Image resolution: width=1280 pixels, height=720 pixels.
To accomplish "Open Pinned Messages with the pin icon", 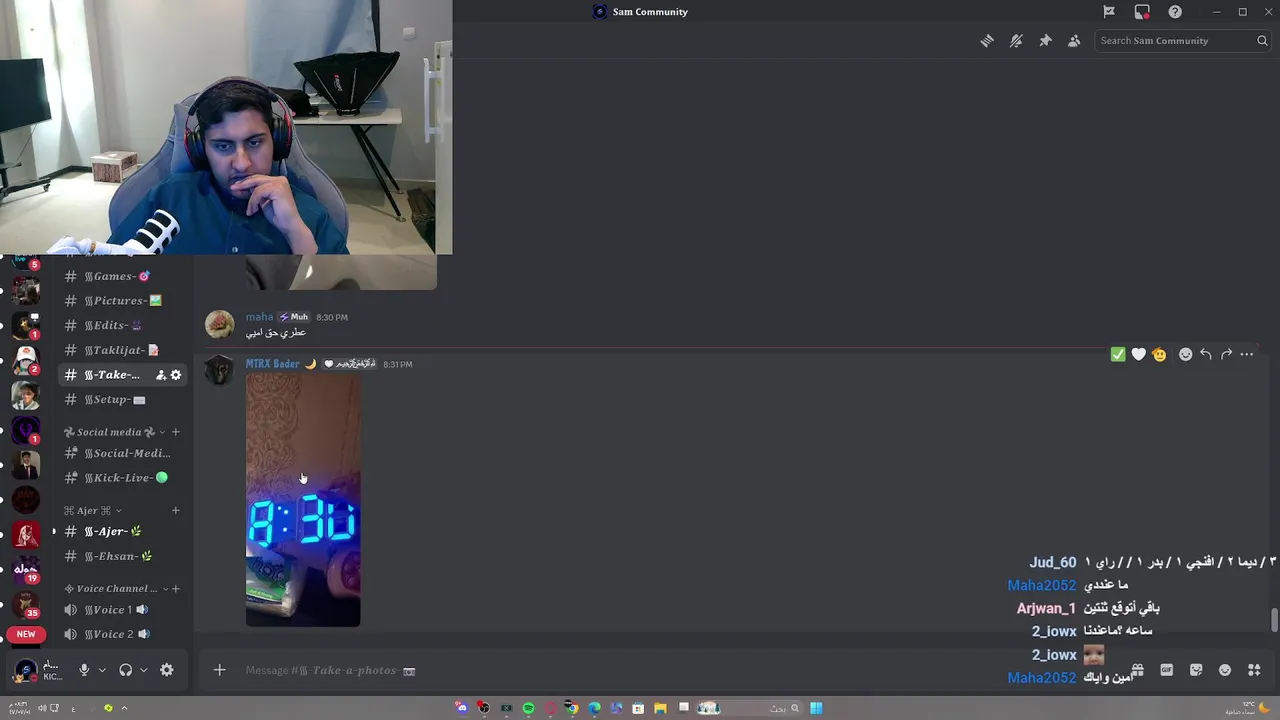I will (x=1045, y=41).
